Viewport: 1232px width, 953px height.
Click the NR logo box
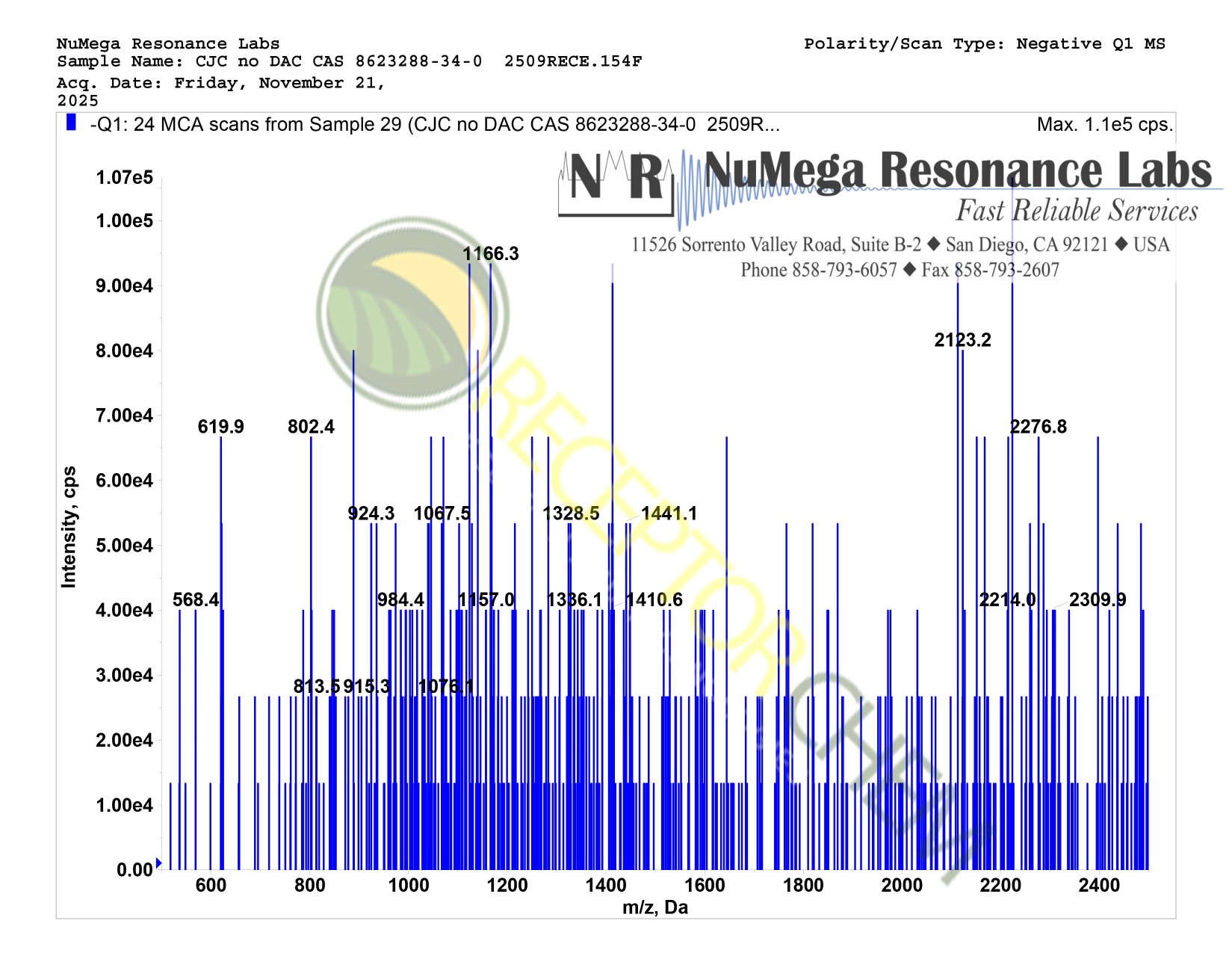point(616,182)
